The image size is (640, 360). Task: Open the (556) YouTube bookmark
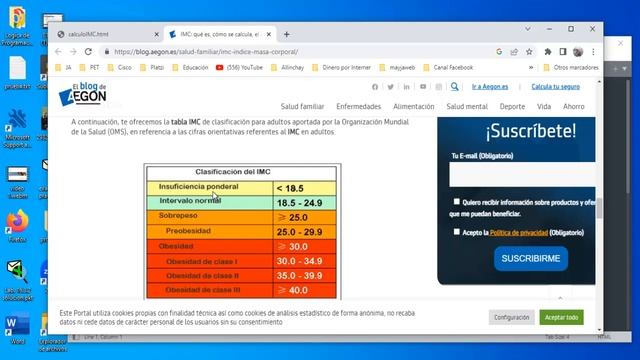pos(239,67)
